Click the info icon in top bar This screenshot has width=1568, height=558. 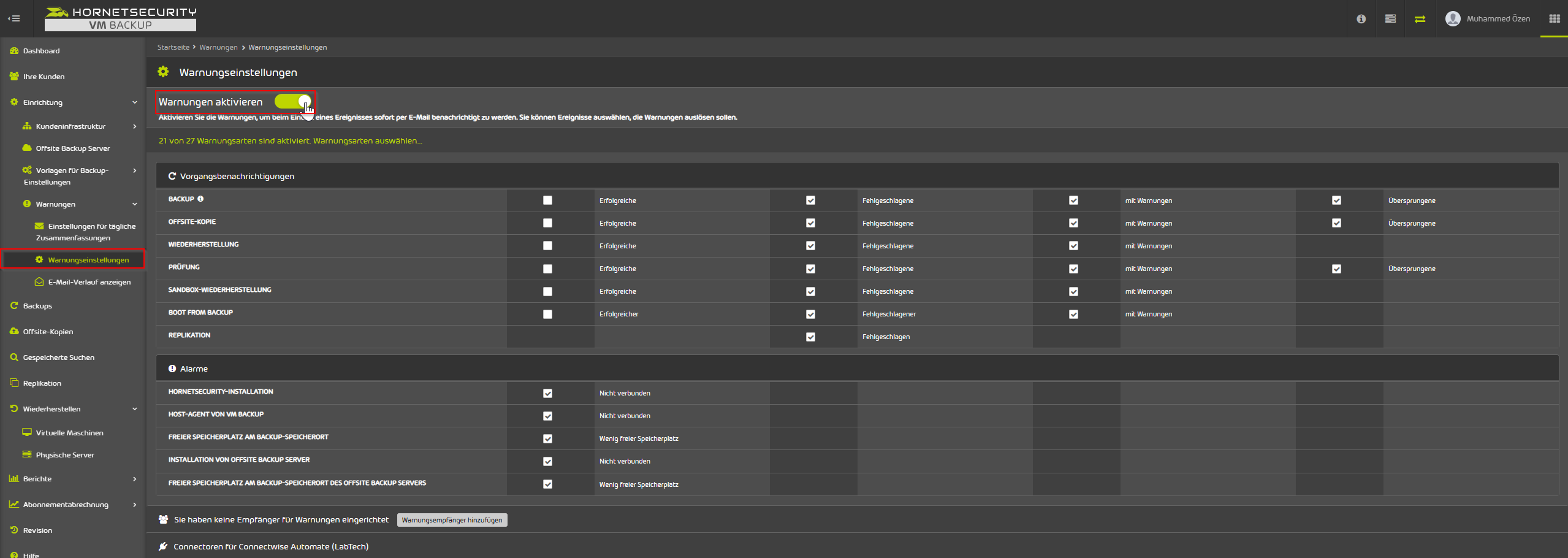pos(1361,19)
